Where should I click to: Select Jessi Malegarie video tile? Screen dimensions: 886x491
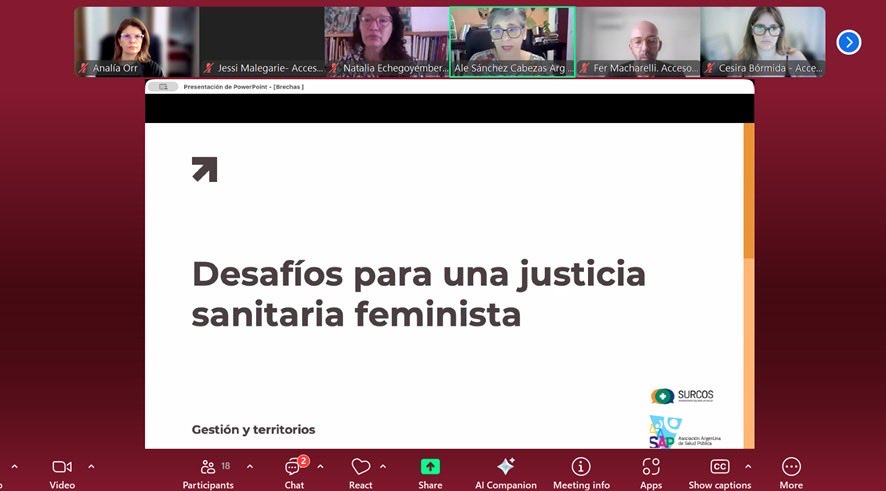coord(262,42)
